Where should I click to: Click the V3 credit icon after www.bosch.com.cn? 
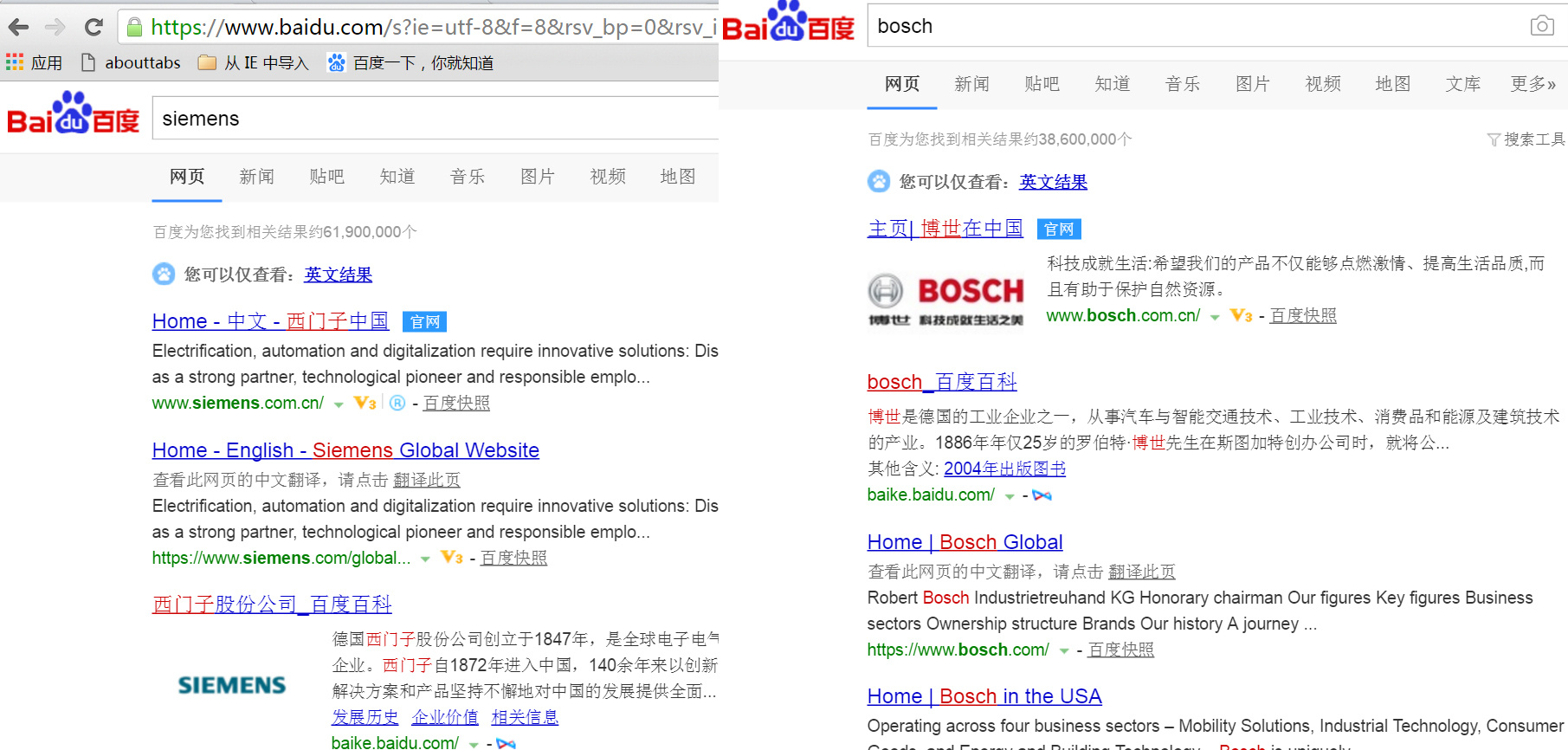(1242, 316)
